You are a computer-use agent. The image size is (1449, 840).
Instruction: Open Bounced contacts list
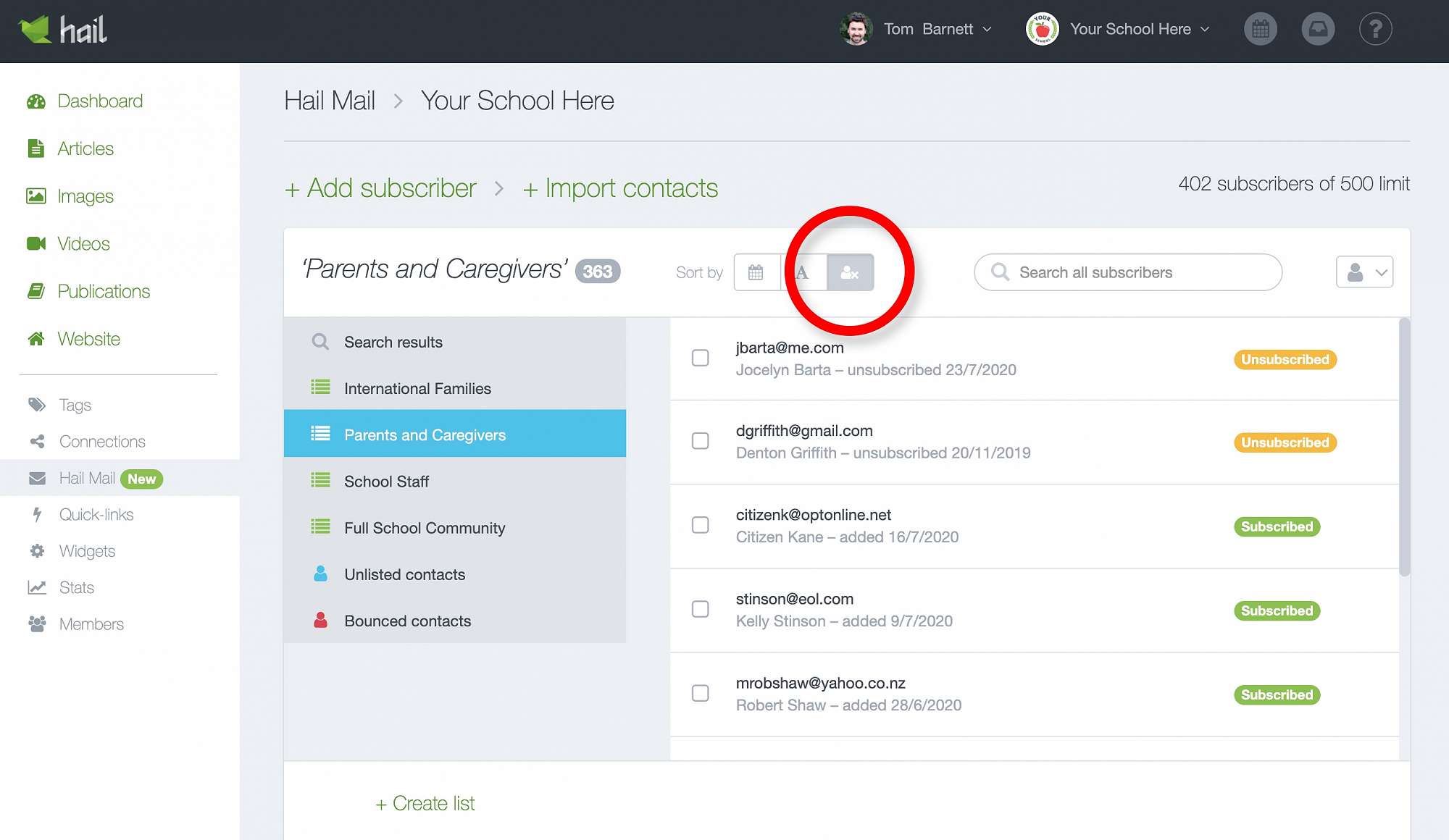[x=407, y=621]
